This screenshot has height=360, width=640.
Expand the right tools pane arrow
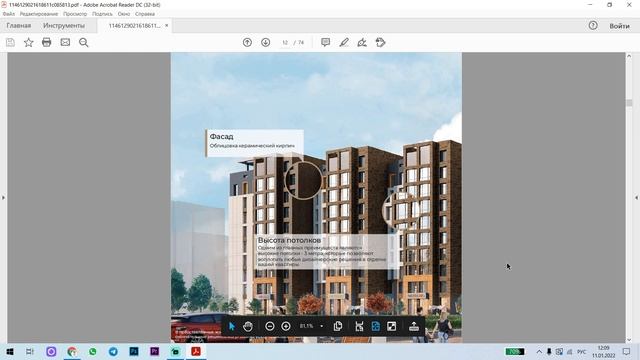[636, 198]
